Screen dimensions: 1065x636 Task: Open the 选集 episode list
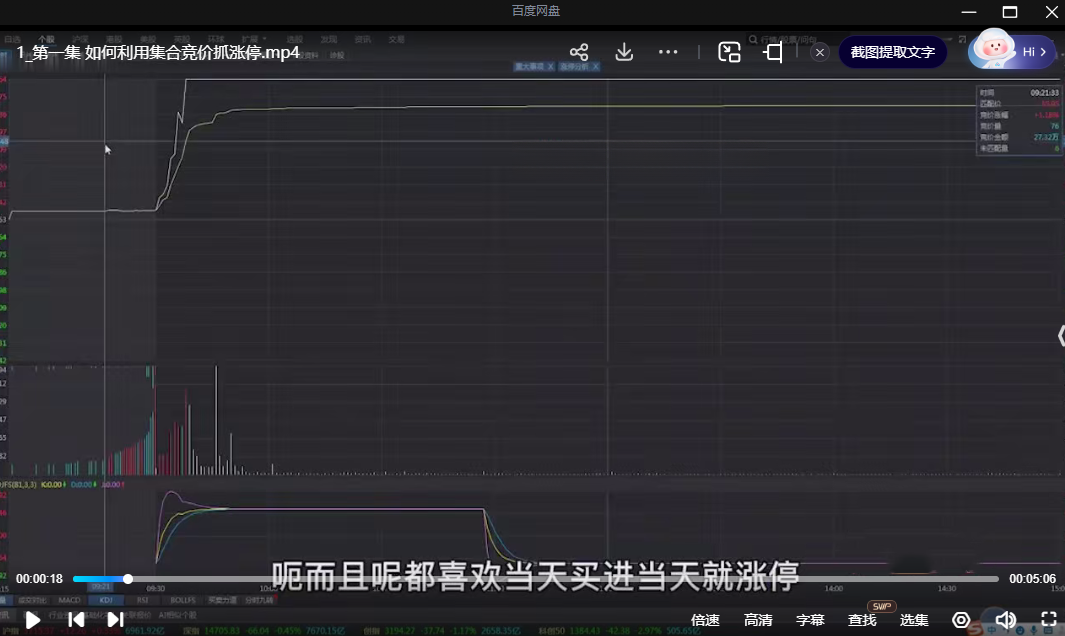click(x=914, y=620)
